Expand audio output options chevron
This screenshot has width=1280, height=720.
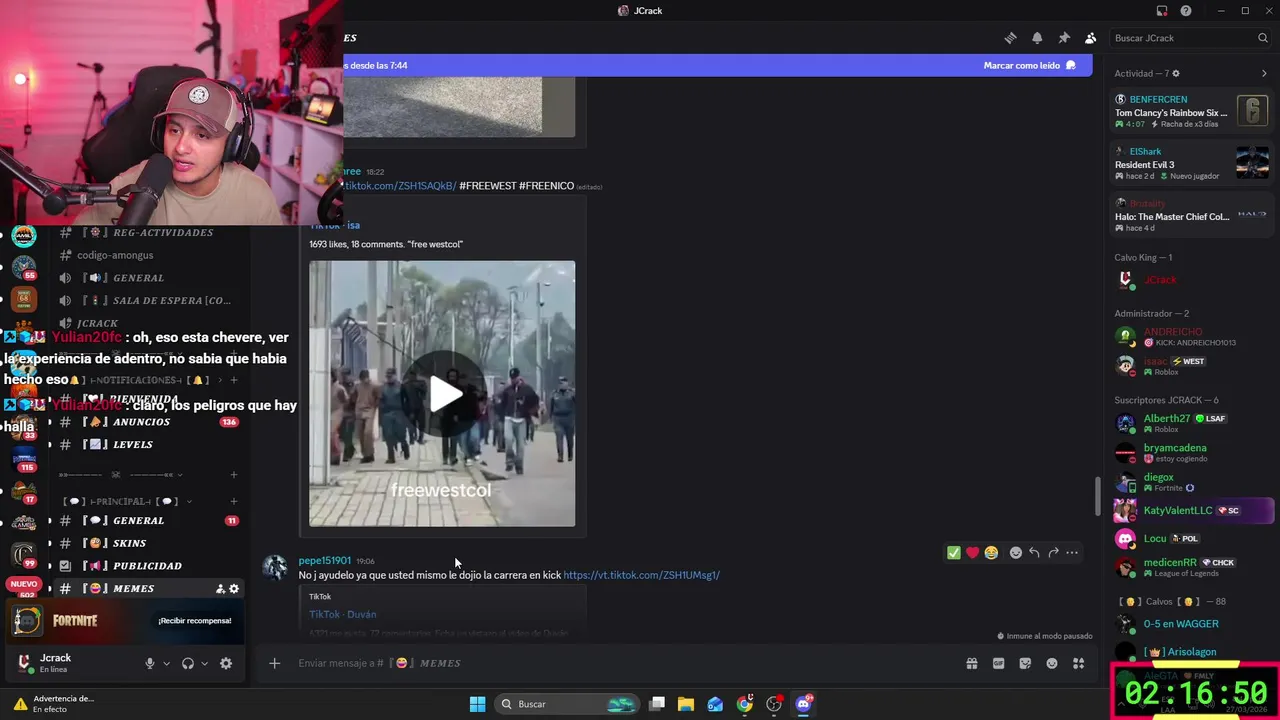(x=204, y=663)
